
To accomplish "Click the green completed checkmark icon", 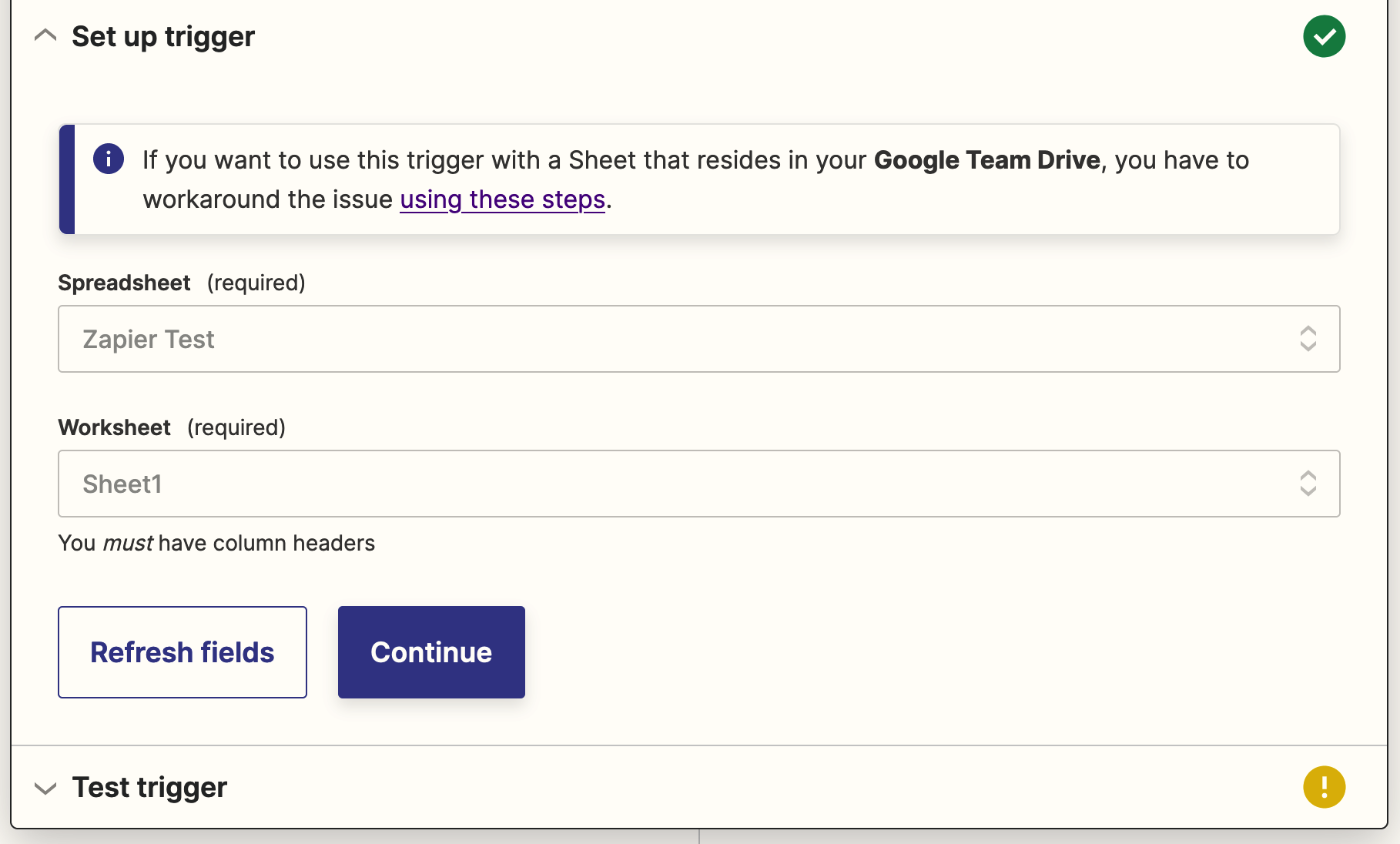I will coord(1324,36).
